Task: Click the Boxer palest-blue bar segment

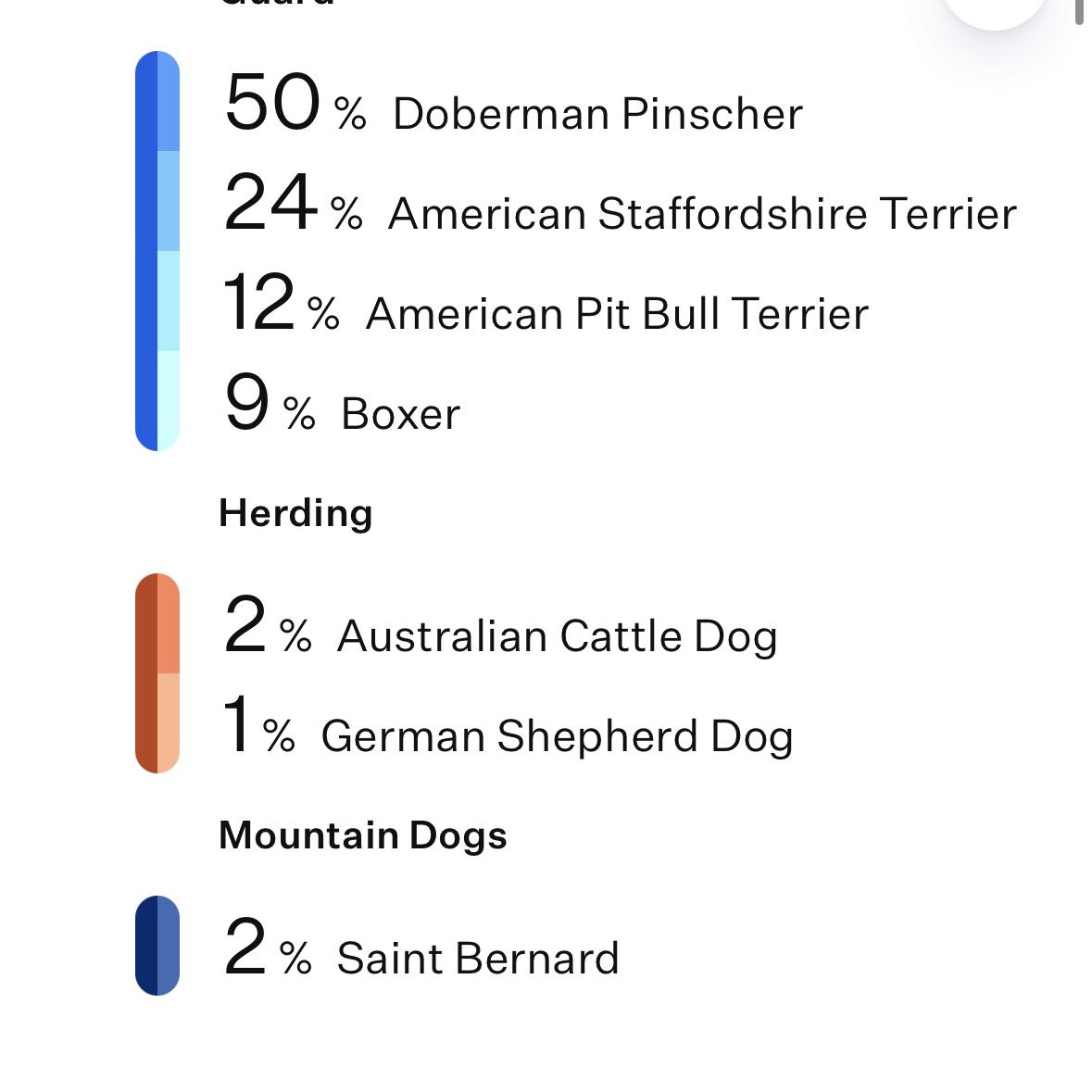Action: [x=169, y=400]
